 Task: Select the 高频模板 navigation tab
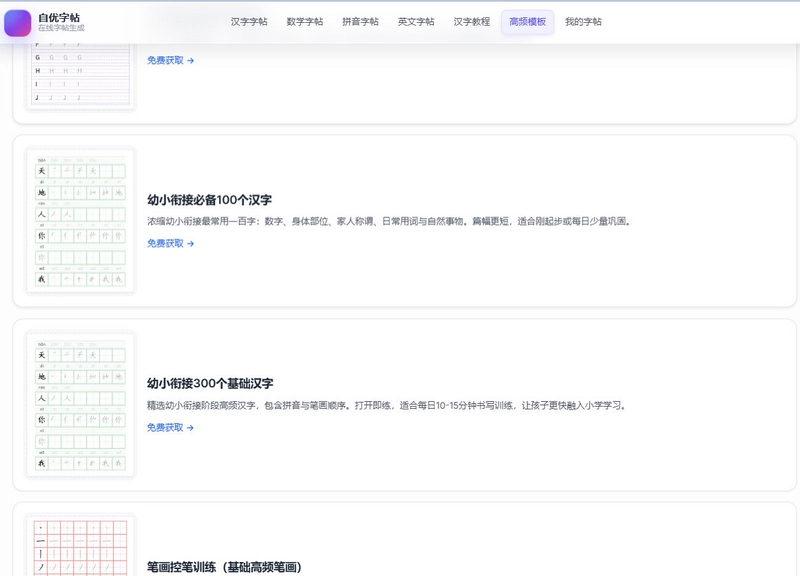tap(528, 22)
